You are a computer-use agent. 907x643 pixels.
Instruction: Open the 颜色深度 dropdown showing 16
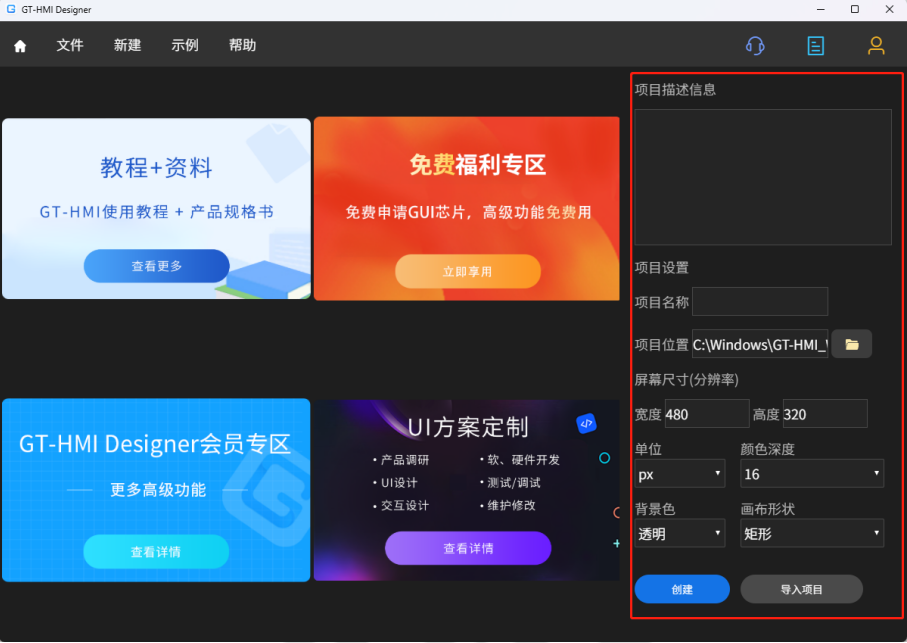coord(812,474)
